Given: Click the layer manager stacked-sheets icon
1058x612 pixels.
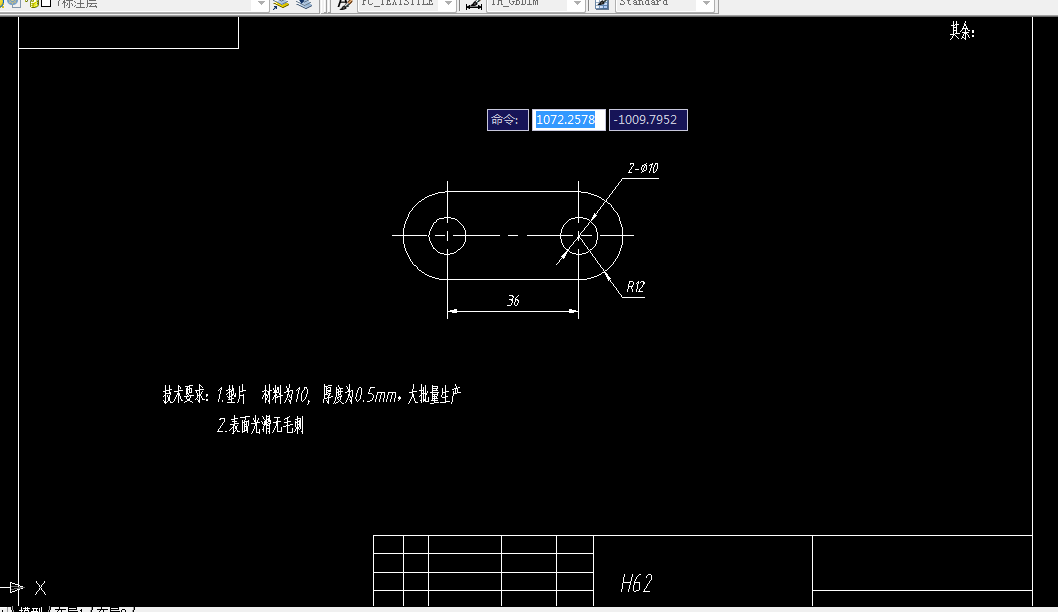Looking at the screenshot, I should tap(281, 4).
